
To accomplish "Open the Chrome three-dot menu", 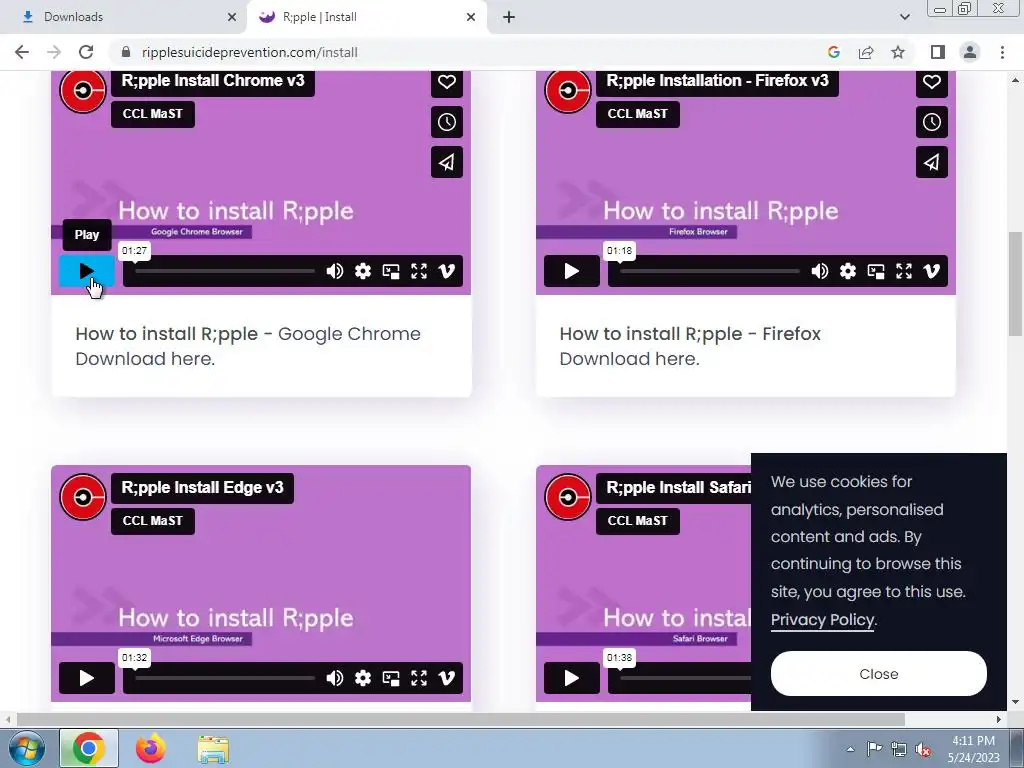I will point(1002,52).
